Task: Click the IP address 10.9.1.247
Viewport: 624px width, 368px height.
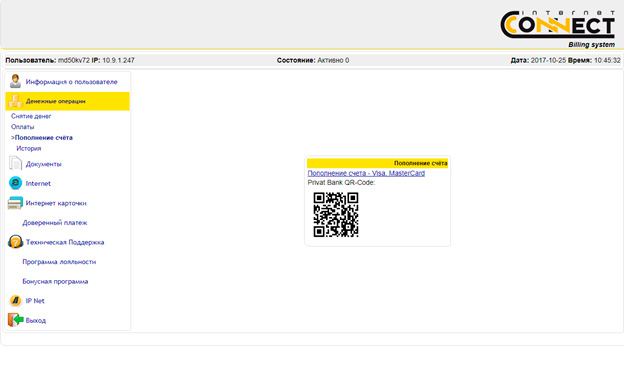Action: point(119,60)
